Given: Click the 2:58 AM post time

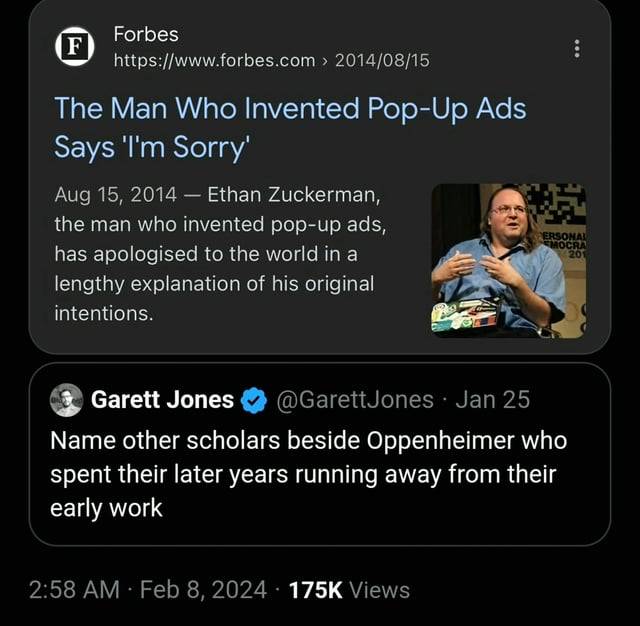Looking at the screenshot, I should click(x=89, y=590).
